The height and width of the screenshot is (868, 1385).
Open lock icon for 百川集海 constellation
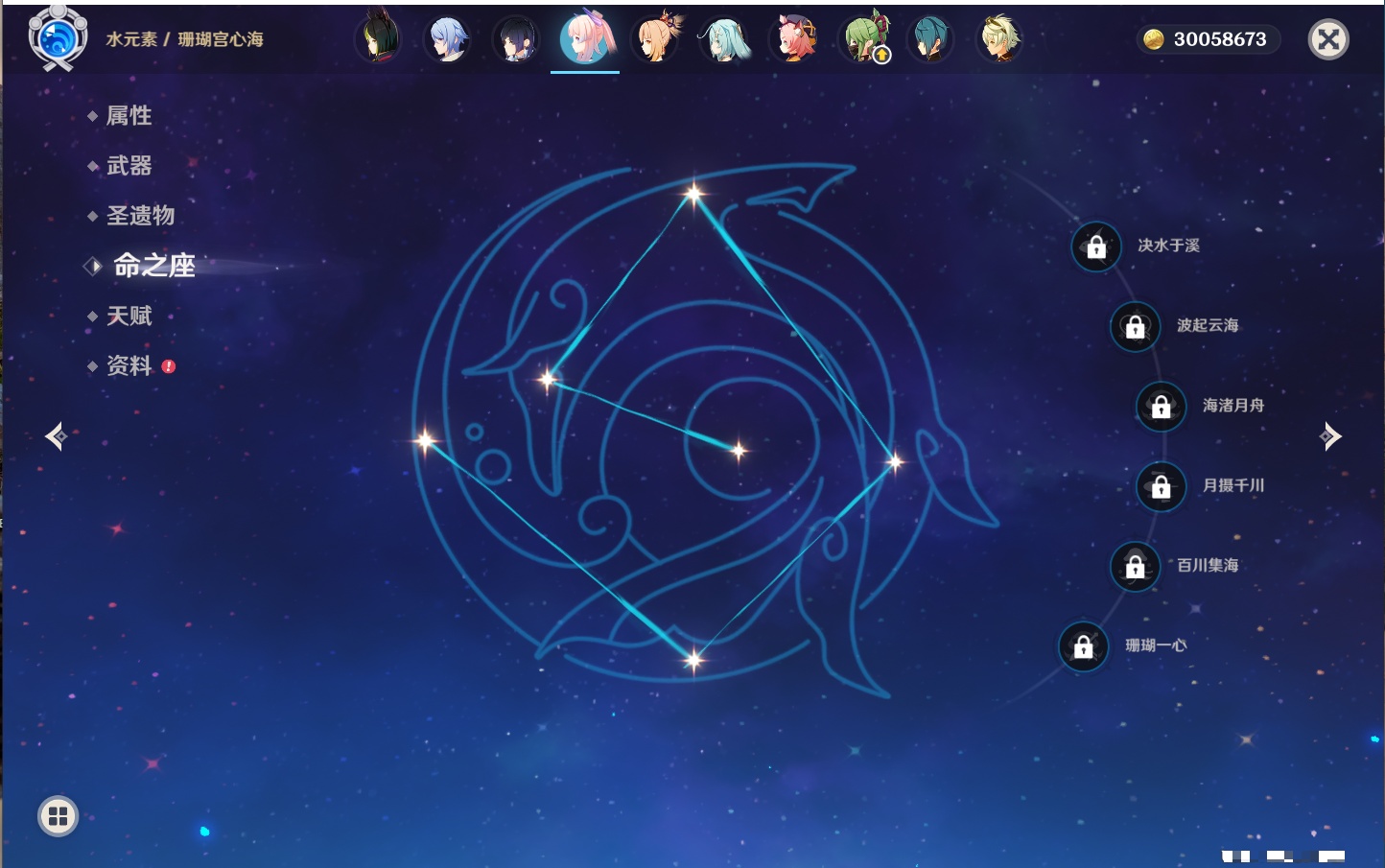click(1135, 566)
